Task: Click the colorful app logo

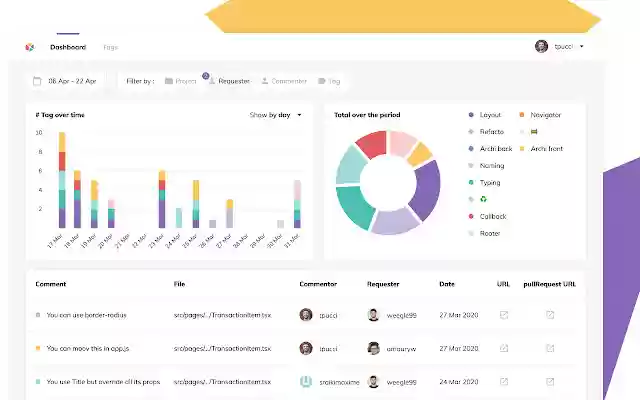Action: point(30,47)
